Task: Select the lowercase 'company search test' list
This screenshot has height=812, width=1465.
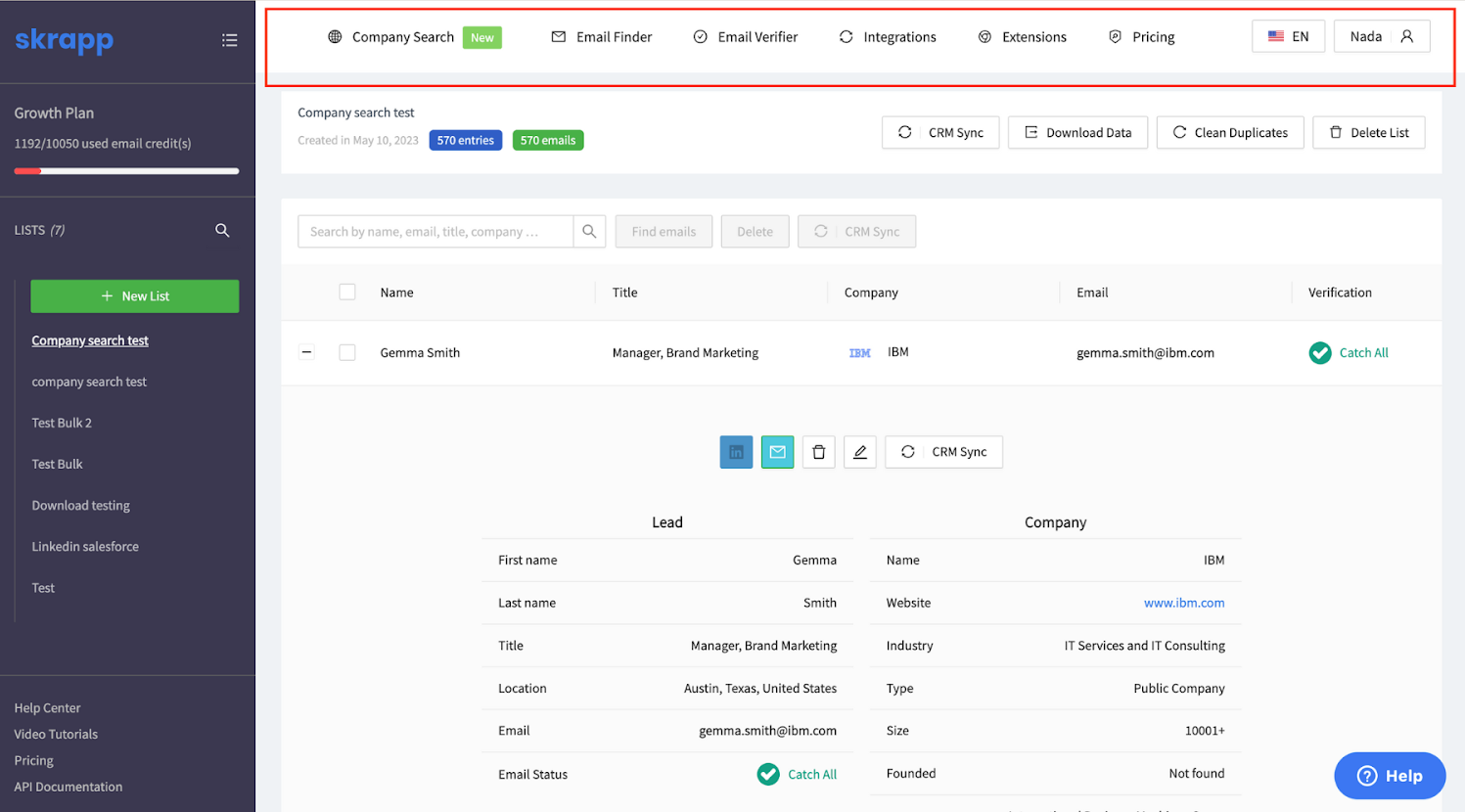Action: 89,382
